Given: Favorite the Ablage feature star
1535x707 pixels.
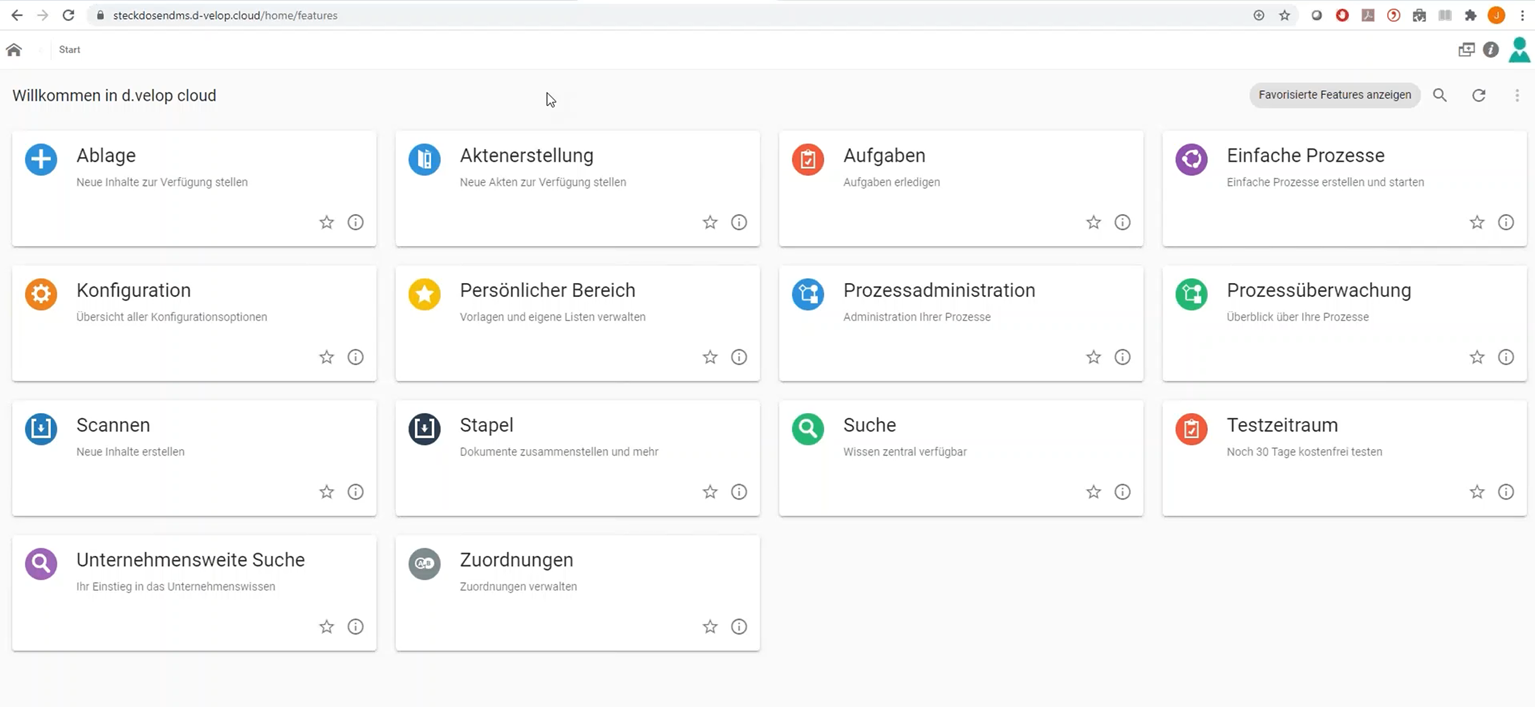Looking at the screenshot, I should click(326, 222).
